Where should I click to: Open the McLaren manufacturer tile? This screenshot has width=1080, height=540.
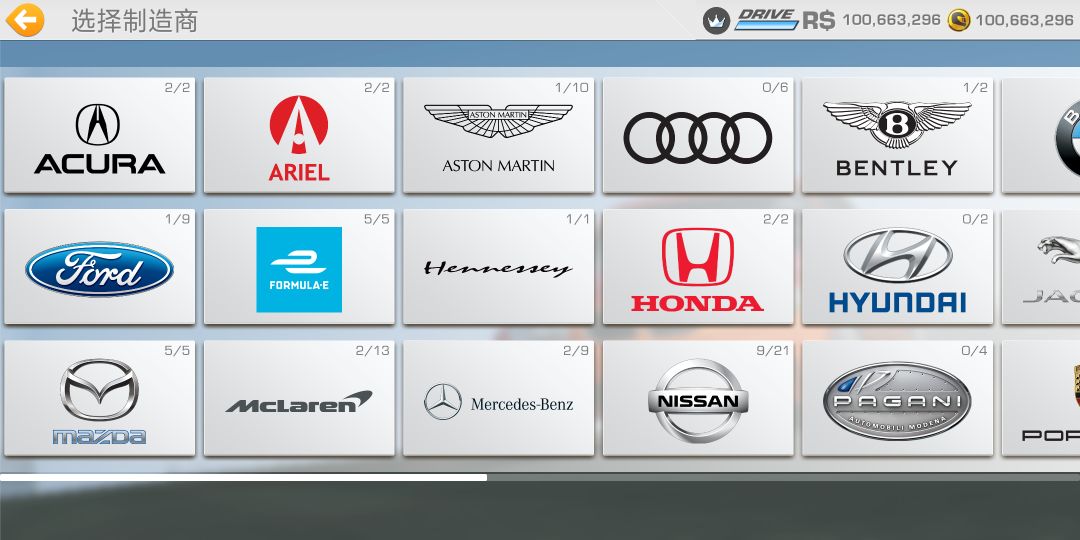[299, 398]
